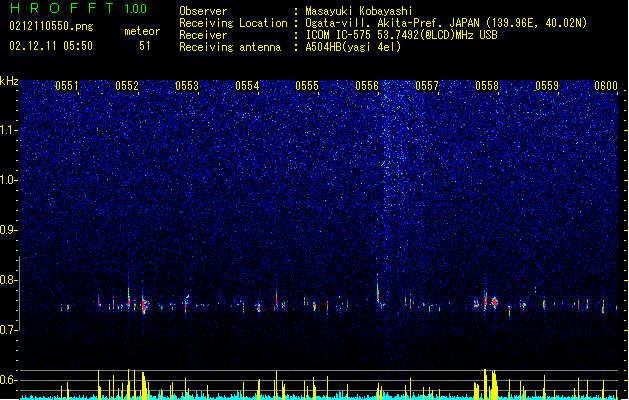Click the 0551 time marker
The image size is (629, 400).
point(67,86)
